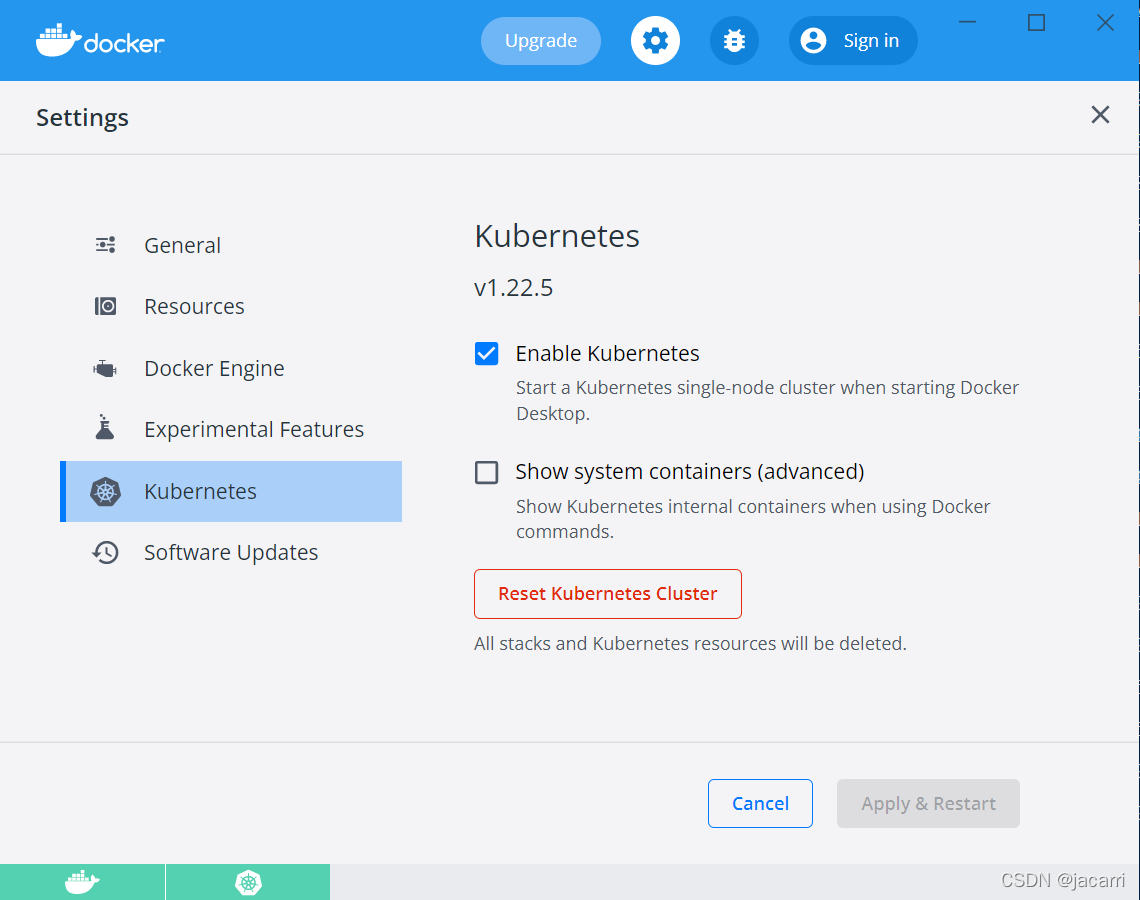
Task: Uncheck the Enable Kubernetes checkbox
Action: coord(486,353)
